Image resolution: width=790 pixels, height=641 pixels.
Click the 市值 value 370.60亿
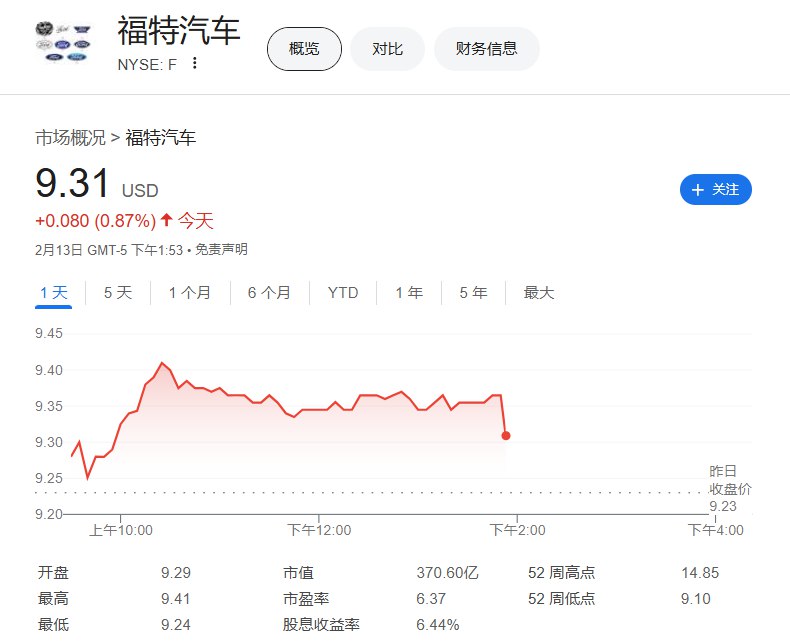coord(447,573)
